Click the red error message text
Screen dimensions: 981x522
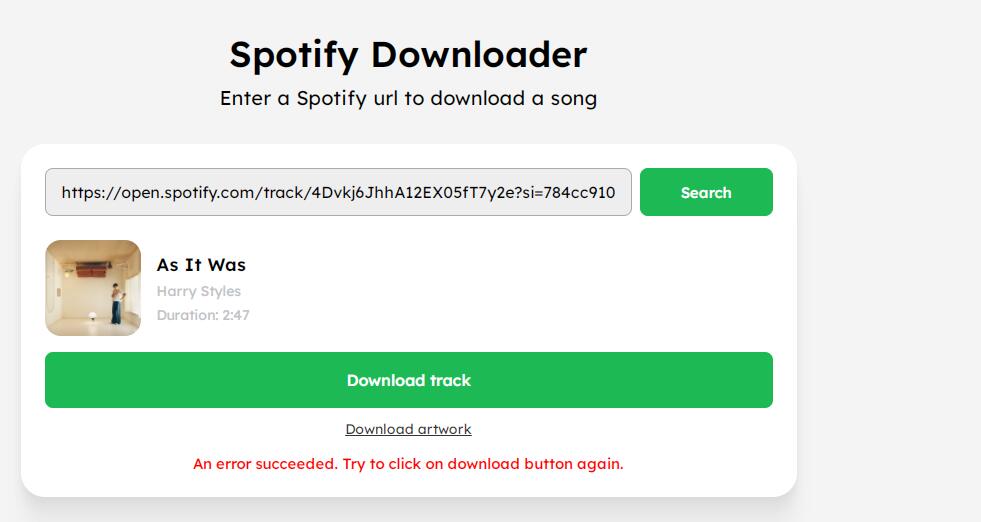(408, 464)
